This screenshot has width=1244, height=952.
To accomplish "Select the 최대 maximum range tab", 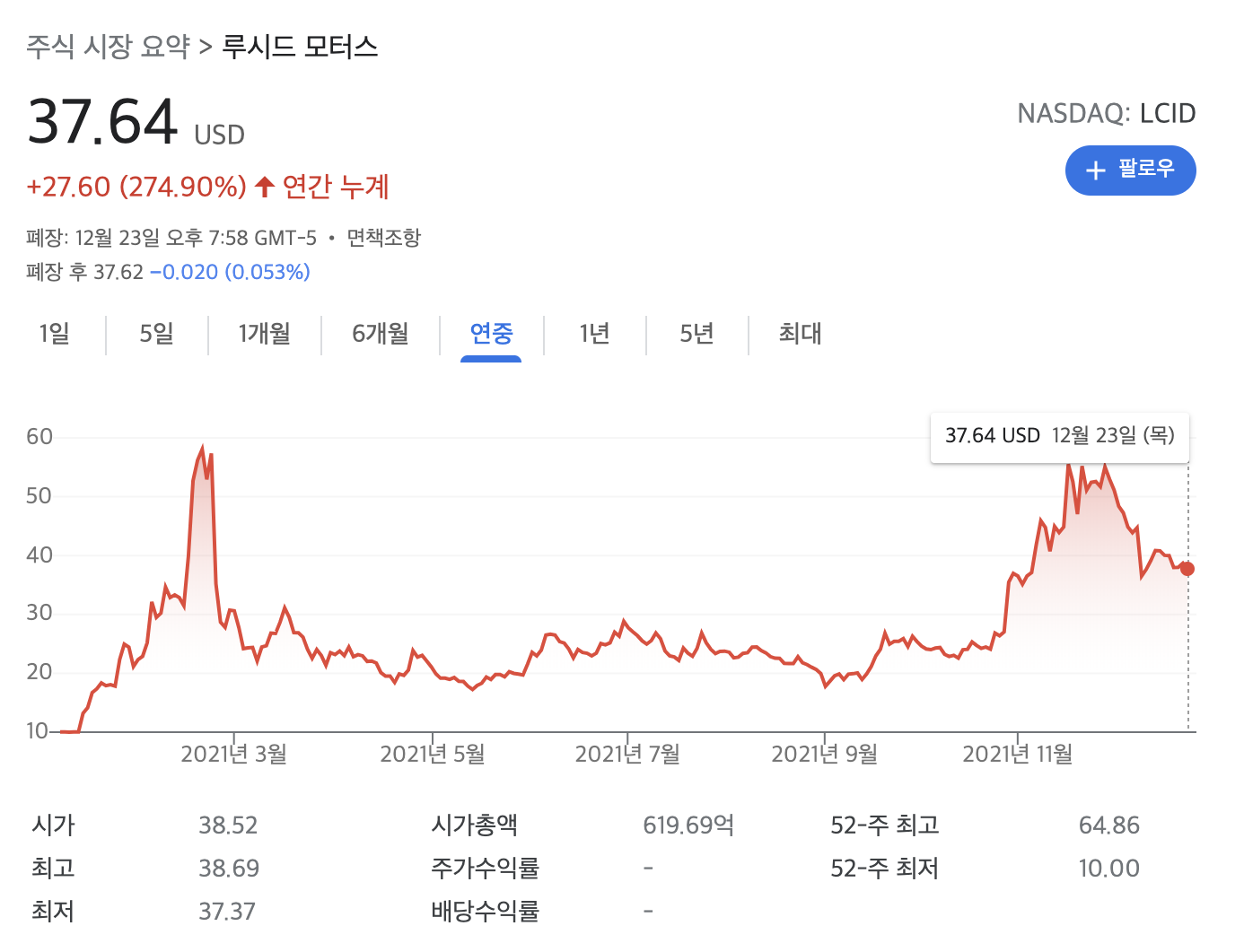I will (x=800, y=334).
